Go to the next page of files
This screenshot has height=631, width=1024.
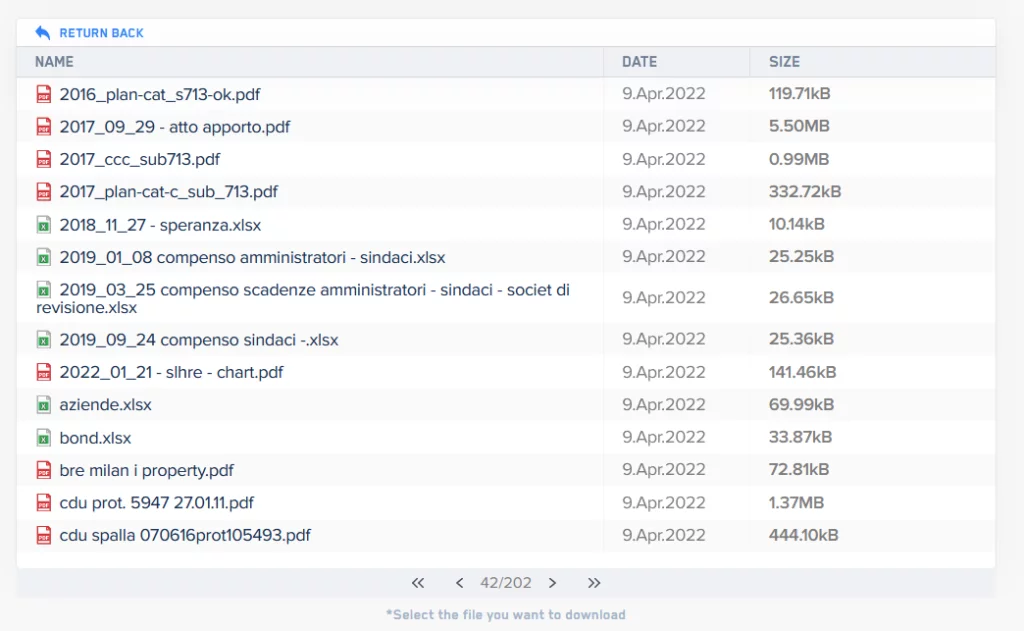pos(552,583)
